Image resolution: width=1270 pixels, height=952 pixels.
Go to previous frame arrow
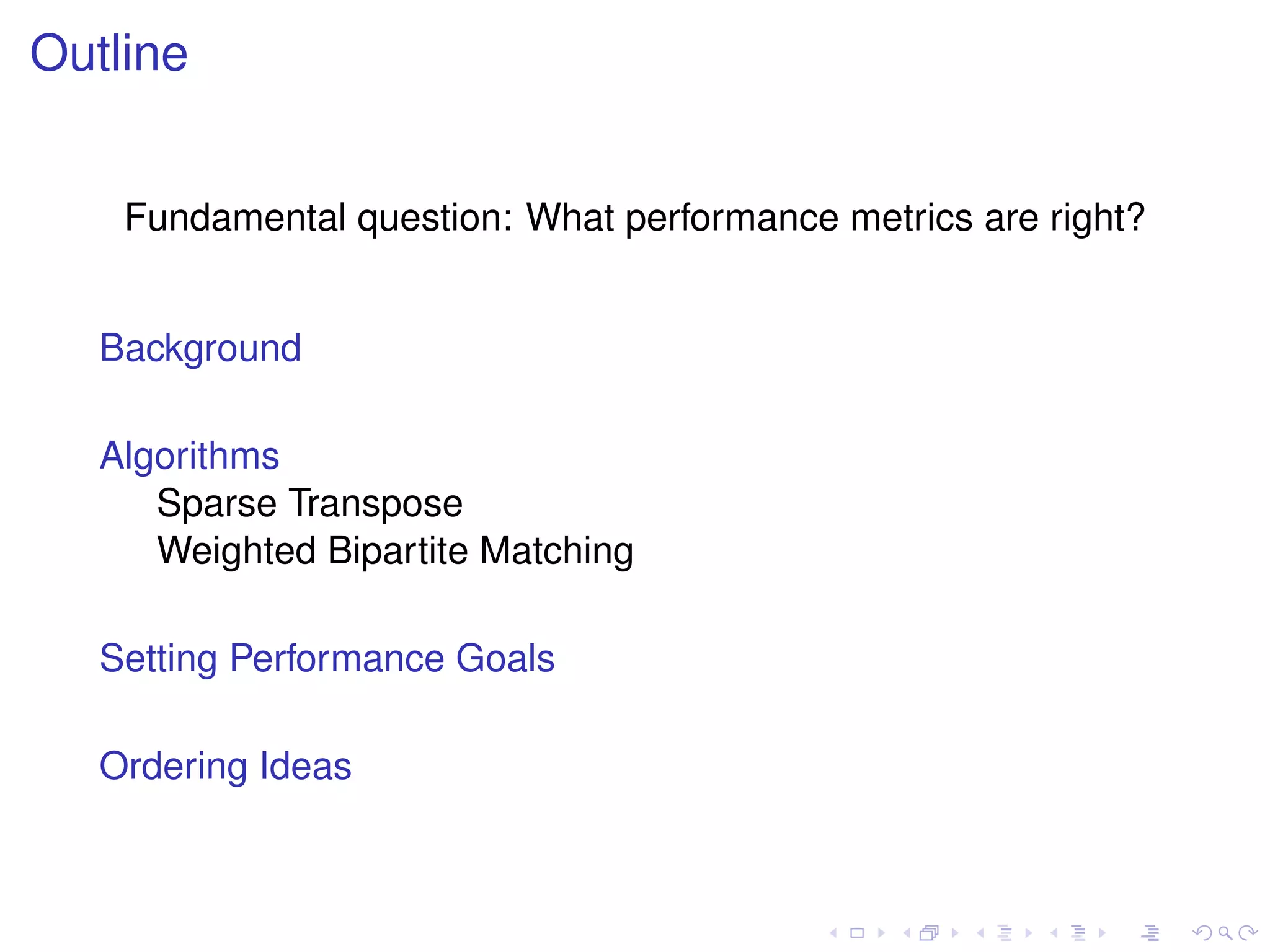click(907, 933)
